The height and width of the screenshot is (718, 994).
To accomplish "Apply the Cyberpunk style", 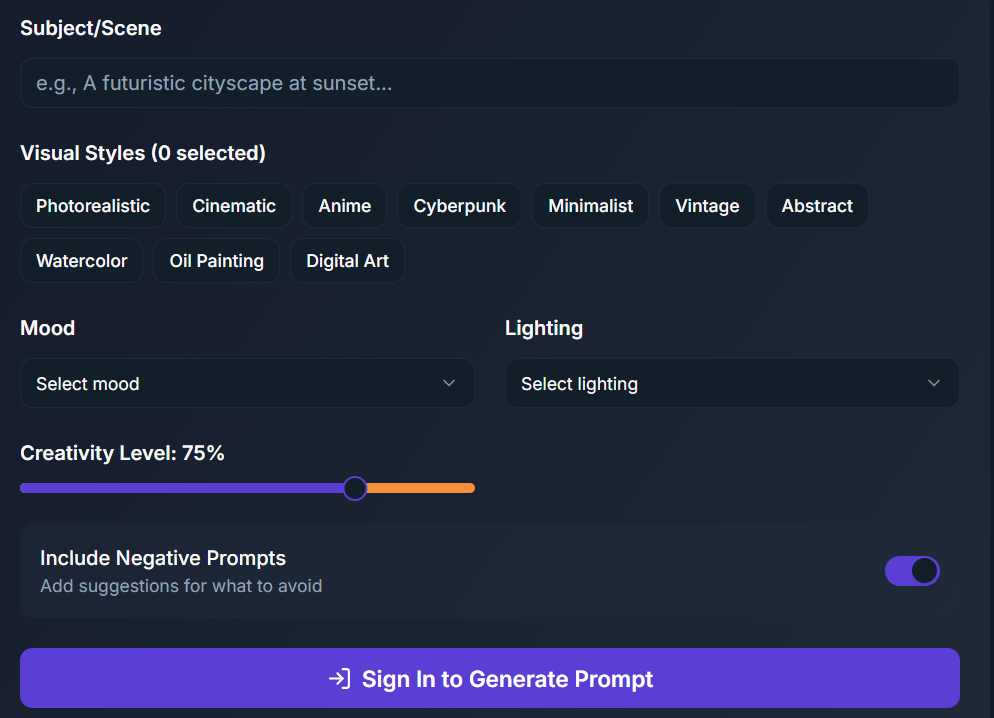I will click(x=459, y=205).
